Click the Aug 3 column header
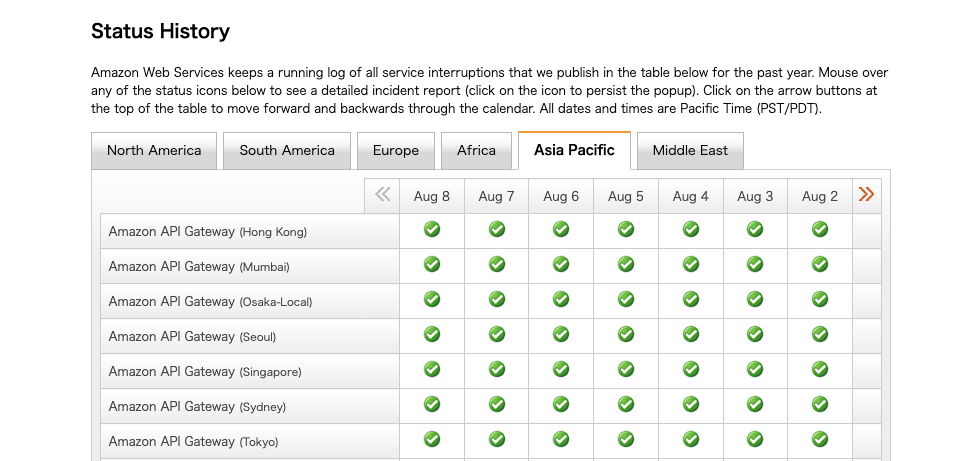The height and width of the screenshot is (461, 980). click(755, 196)
